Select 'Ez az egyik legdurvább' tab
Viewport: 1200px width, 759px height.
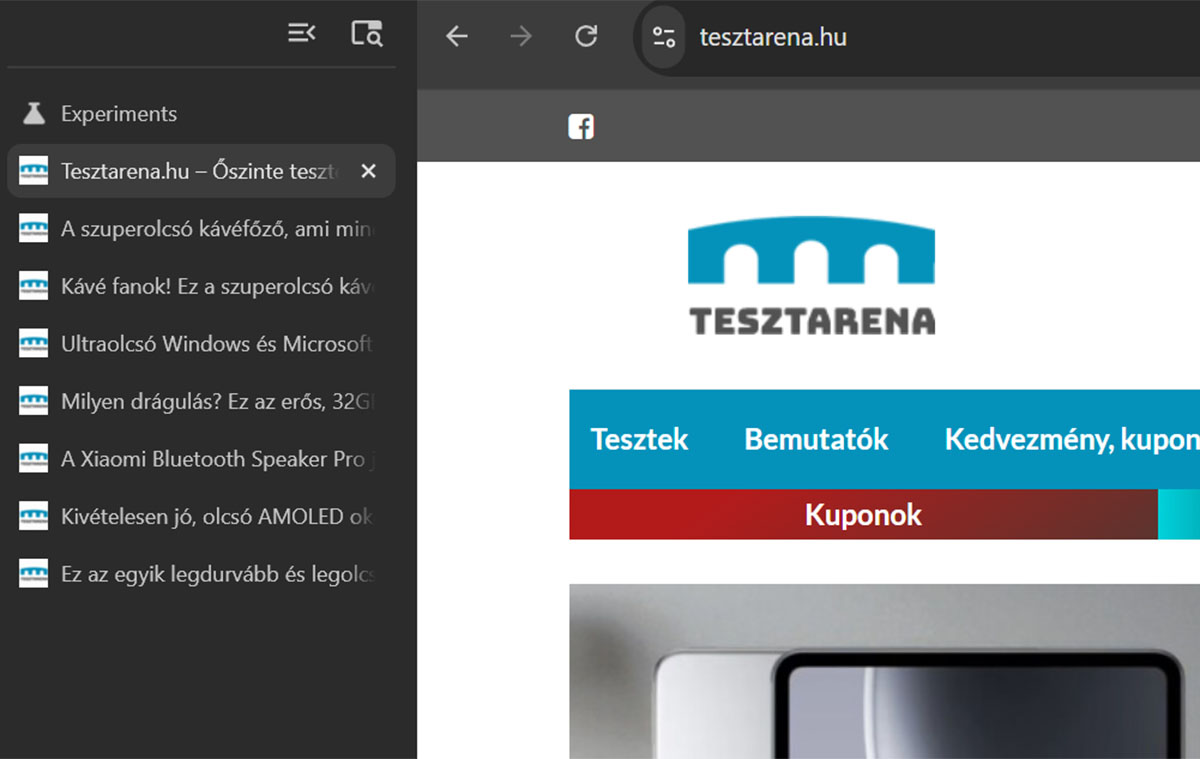pyautogui.click(x=215, y=575)
